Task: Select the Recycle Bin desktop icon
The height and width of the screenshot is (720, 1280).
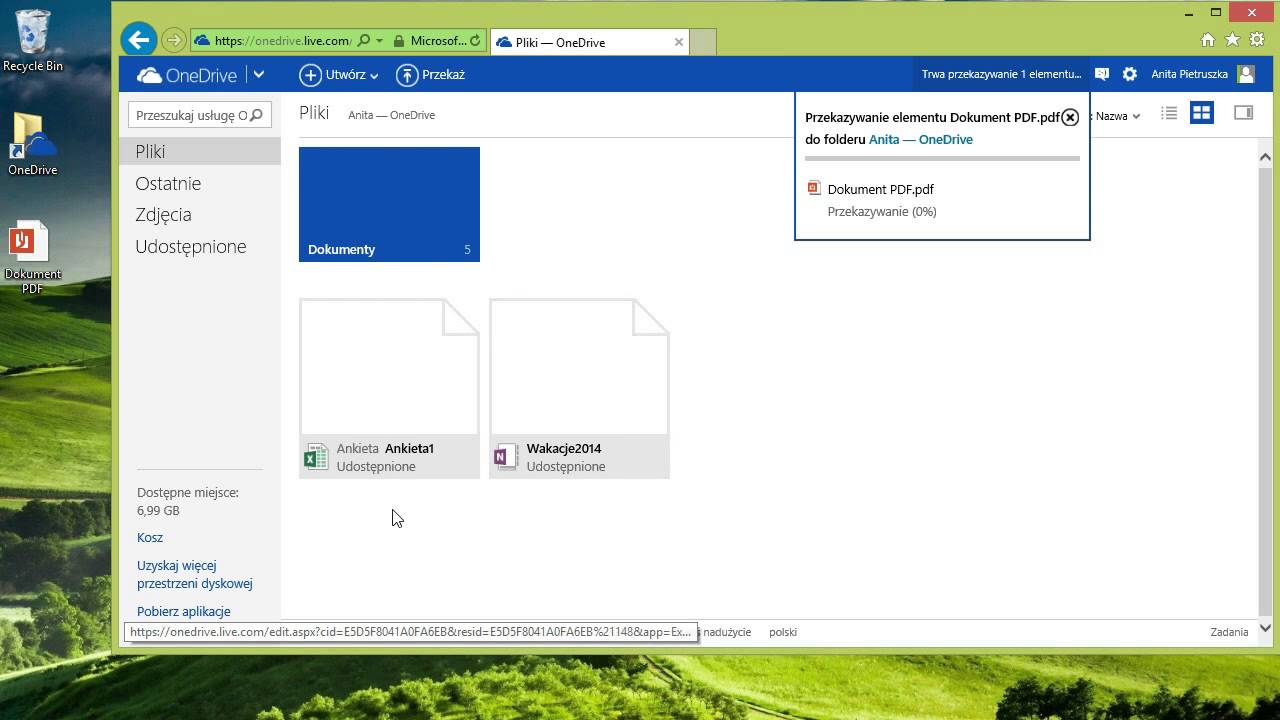Action: [33, 42]
